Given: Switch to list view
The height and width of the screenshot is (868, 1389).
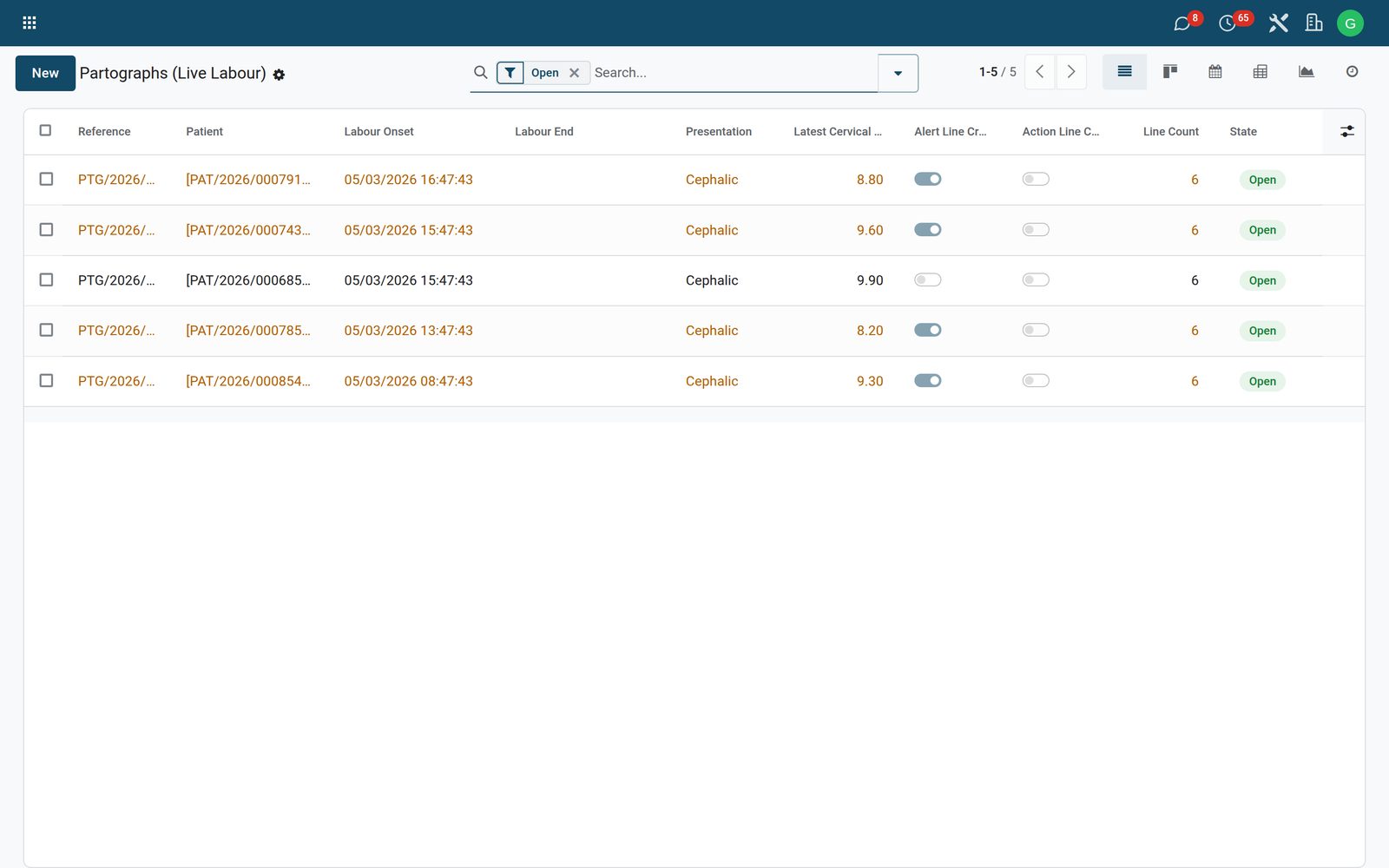Looking at the screenshot, I should (x=1124, y=72).
